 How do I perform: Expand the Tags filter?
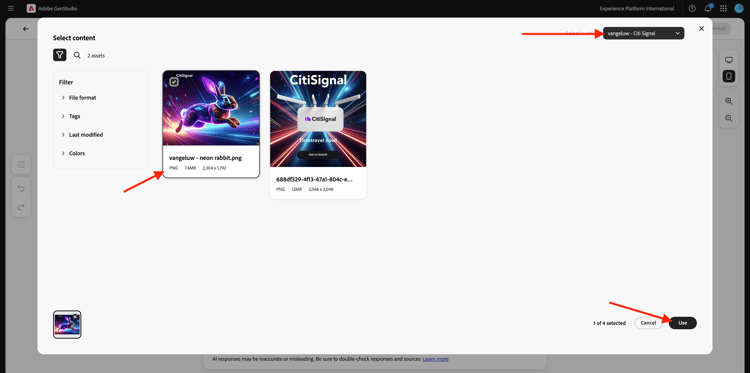(x=71, y=116)
